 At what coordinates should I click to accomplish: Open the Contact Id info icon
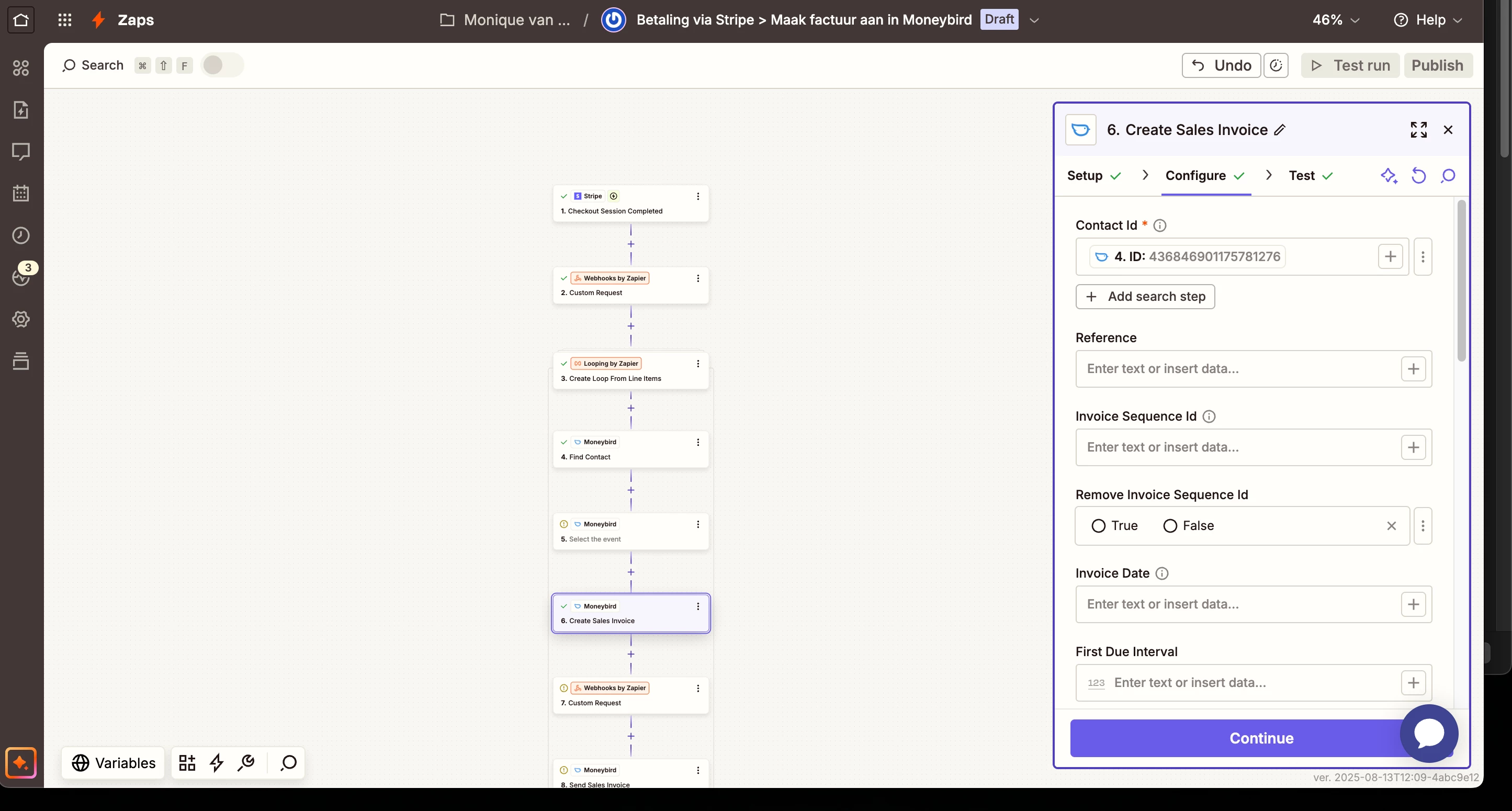[1160, 226]
